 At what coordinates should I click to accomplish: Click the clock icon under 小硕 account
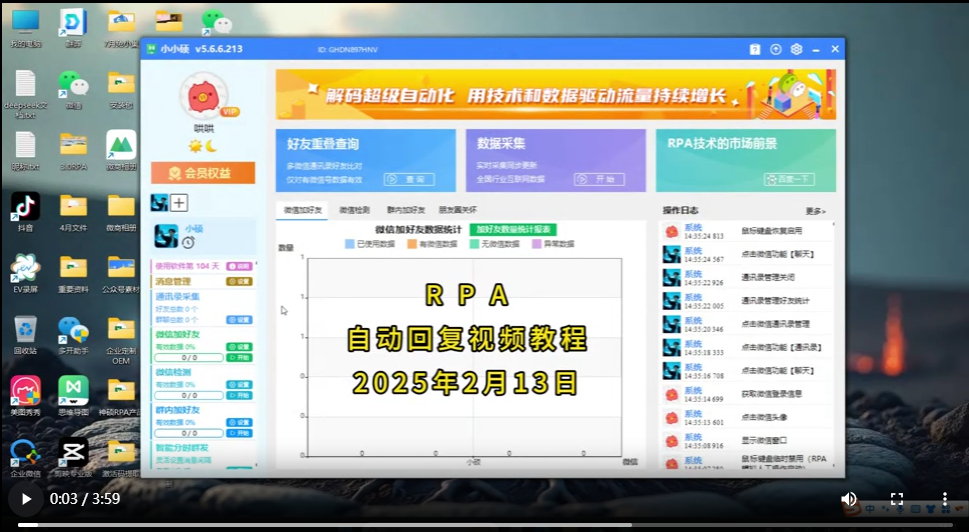(x=188, y=243)
